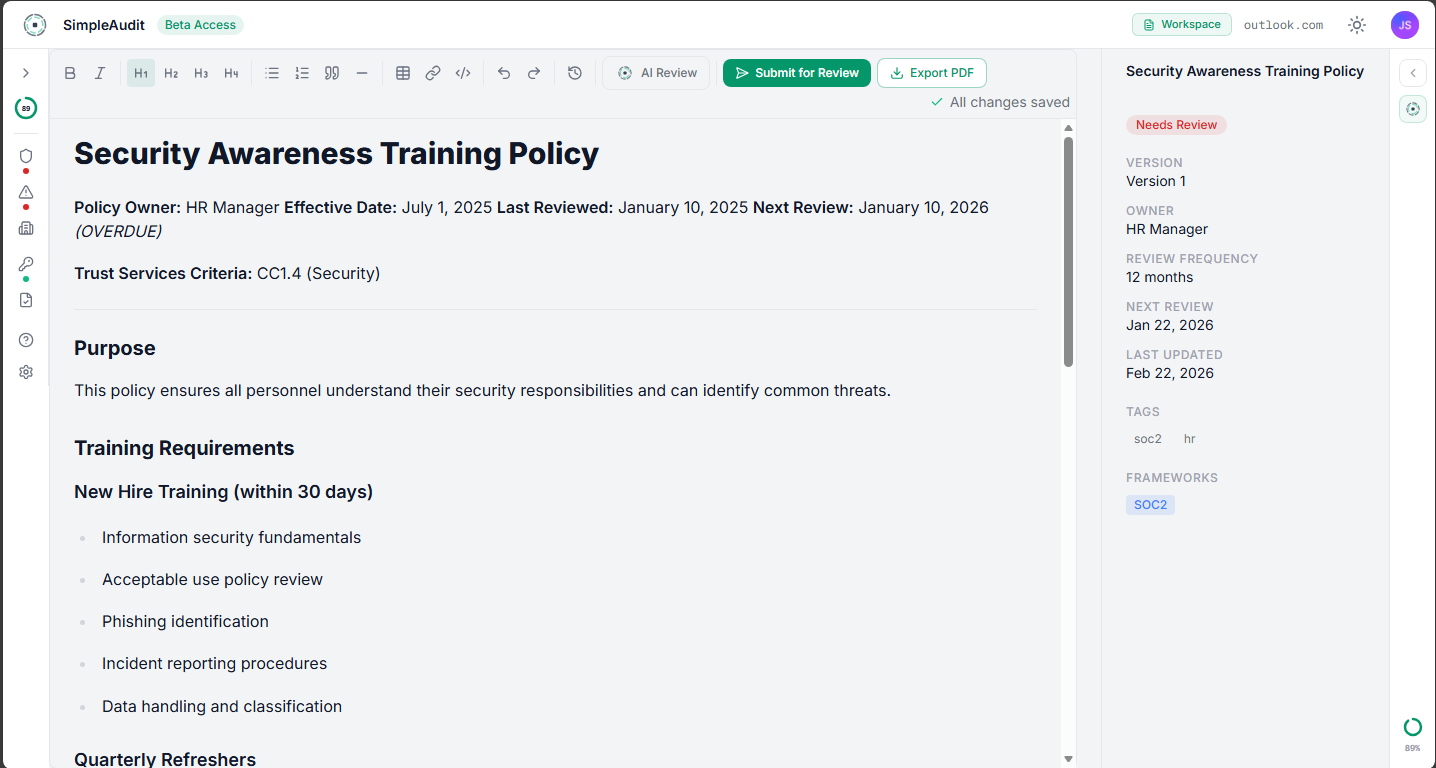The width and height of the screenshot is (1436, 768).
Task: Click the warning triangle sidebar icon
Action: click(26, 192)
